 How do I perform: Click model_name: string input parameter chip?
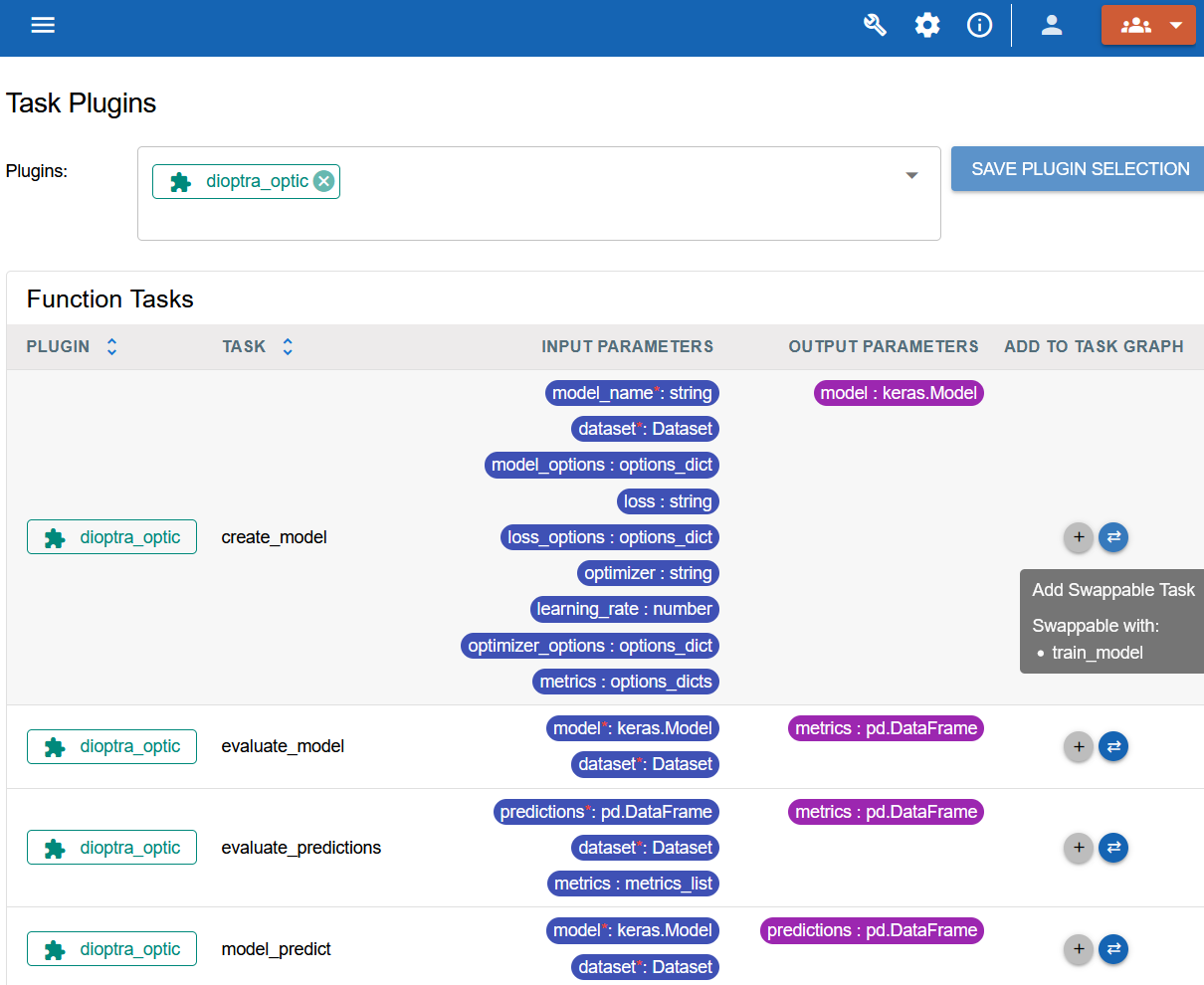pyautogui.click(x=632, y=393)
